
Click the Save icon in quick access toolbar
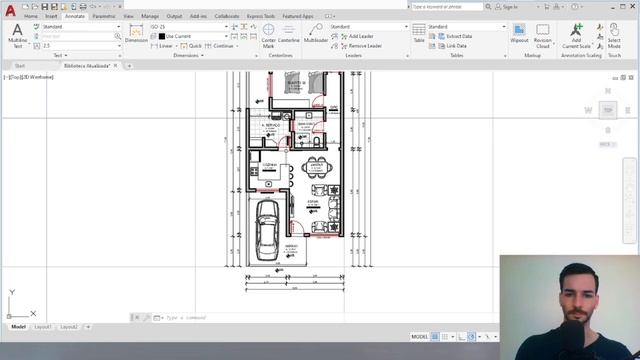(x=44, y=7)
